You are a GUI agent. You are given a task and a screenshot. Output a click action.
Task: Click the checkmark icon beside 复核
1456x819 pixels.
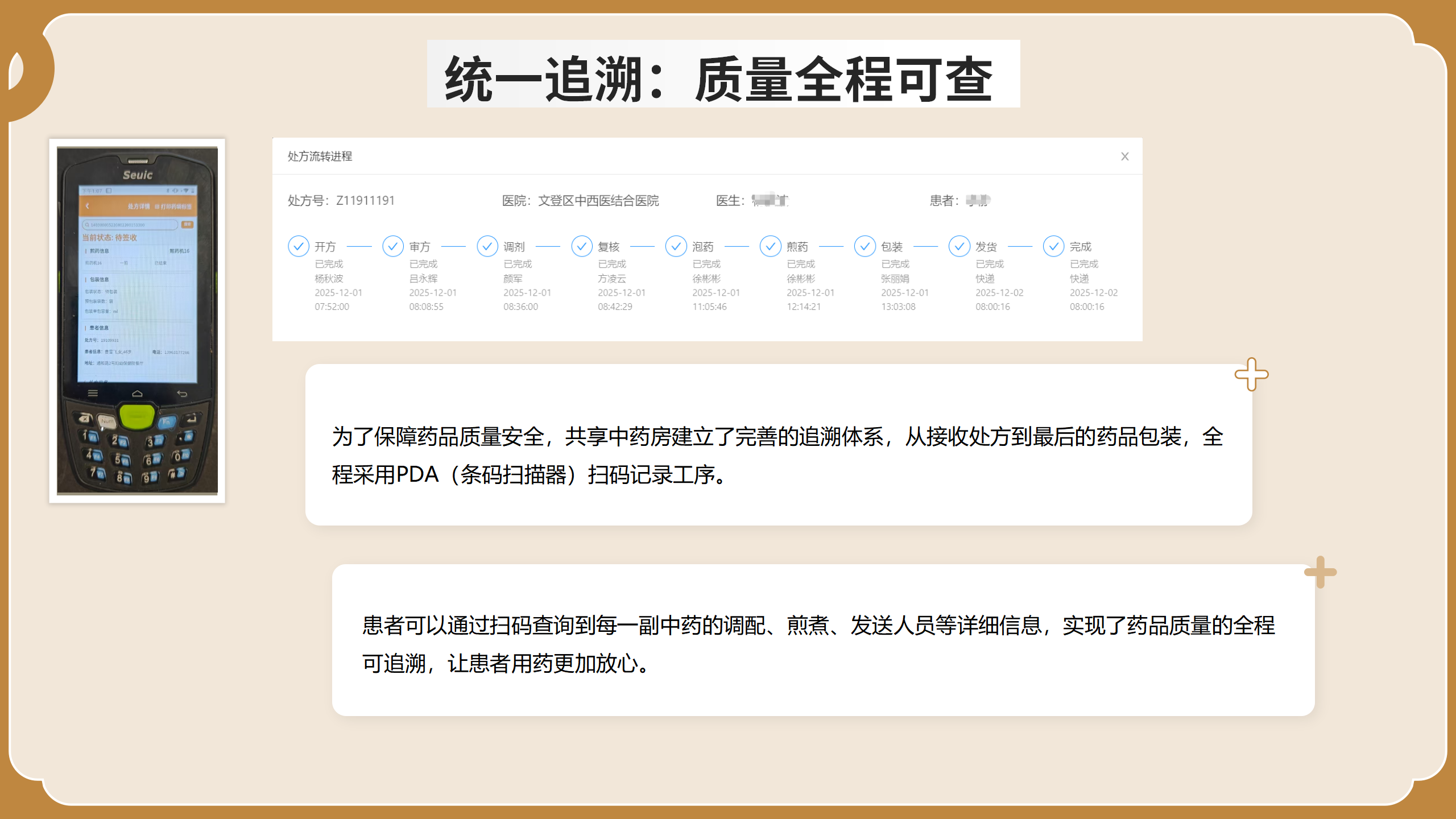click(x=582, y=246)
